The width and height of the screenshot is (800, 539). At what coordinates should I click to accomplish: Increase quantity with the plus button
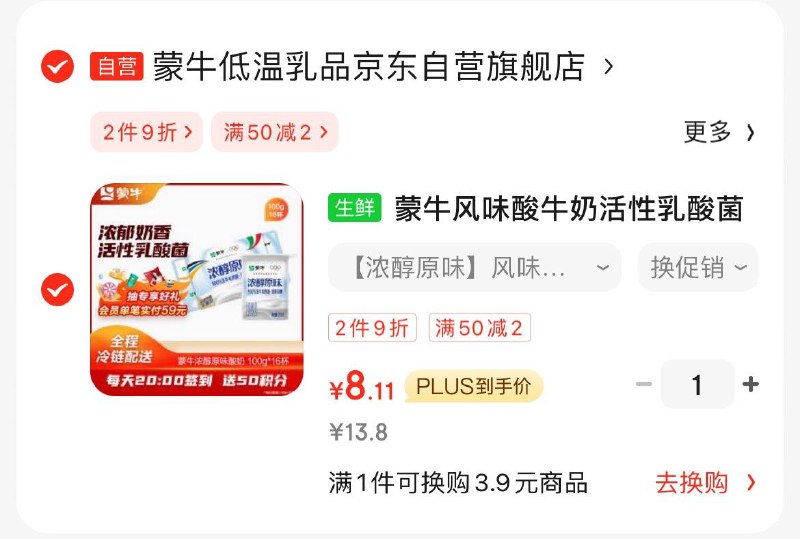pyautogui.click(x=750, y=384)
